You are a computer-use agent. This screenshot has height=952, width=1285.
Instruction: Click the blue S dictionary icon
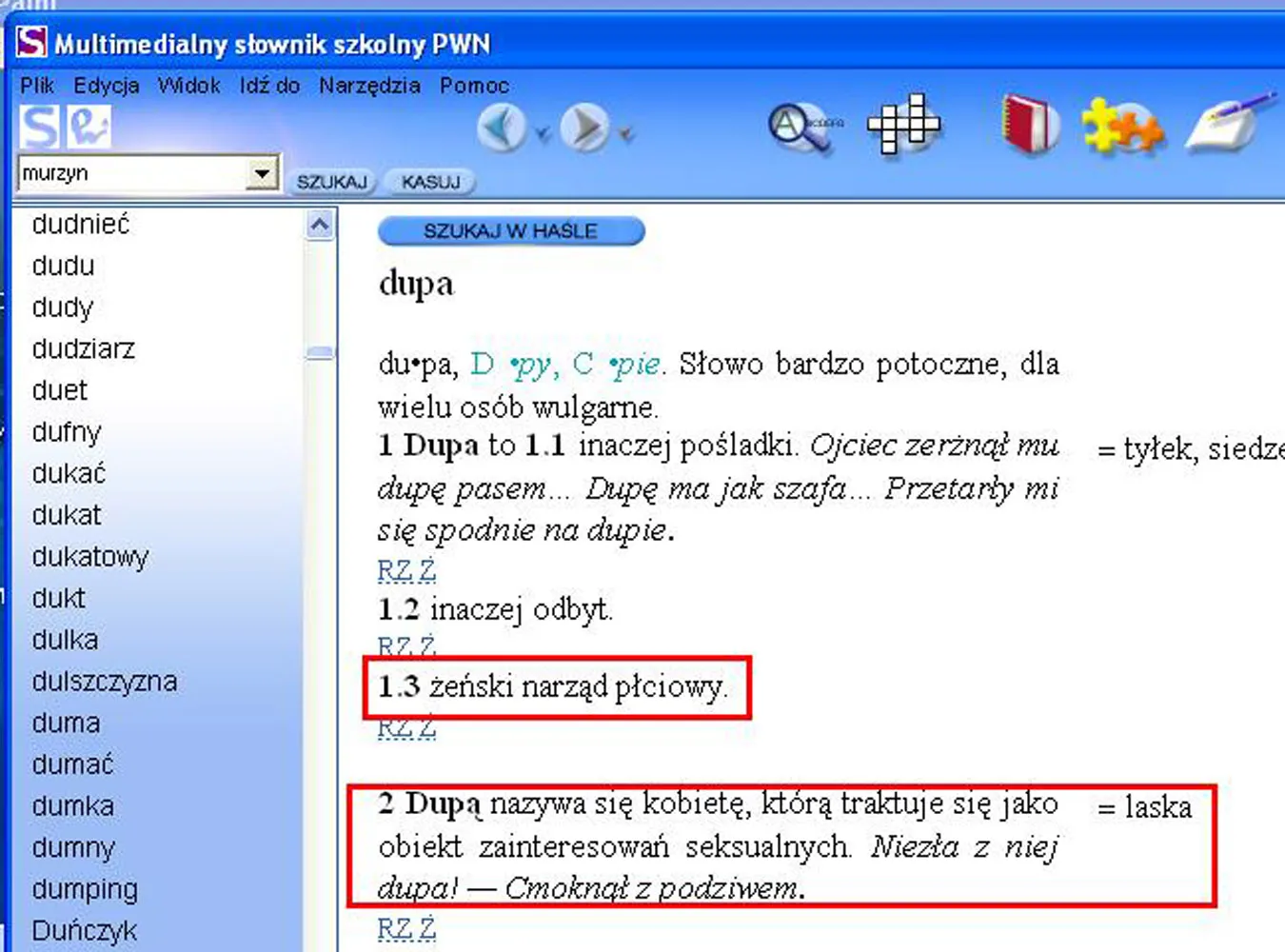pyautogui.click(x=39, y=127)
